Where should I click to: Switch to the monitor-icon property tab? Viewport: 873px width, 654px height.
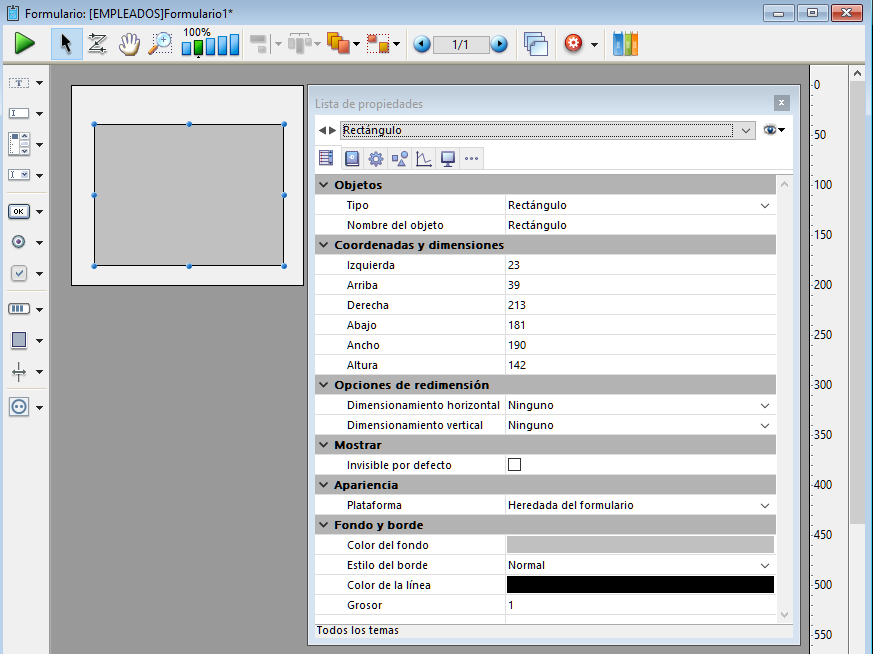tap(448, 158)
